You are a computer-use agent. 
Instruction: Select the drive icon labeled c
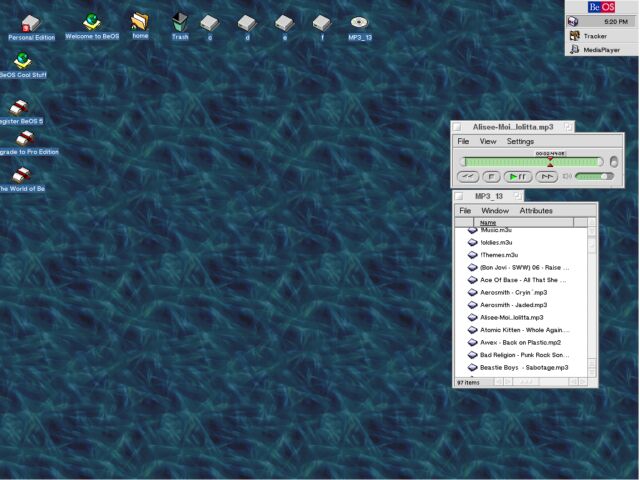pyautogui.click(x=209, y=23)
